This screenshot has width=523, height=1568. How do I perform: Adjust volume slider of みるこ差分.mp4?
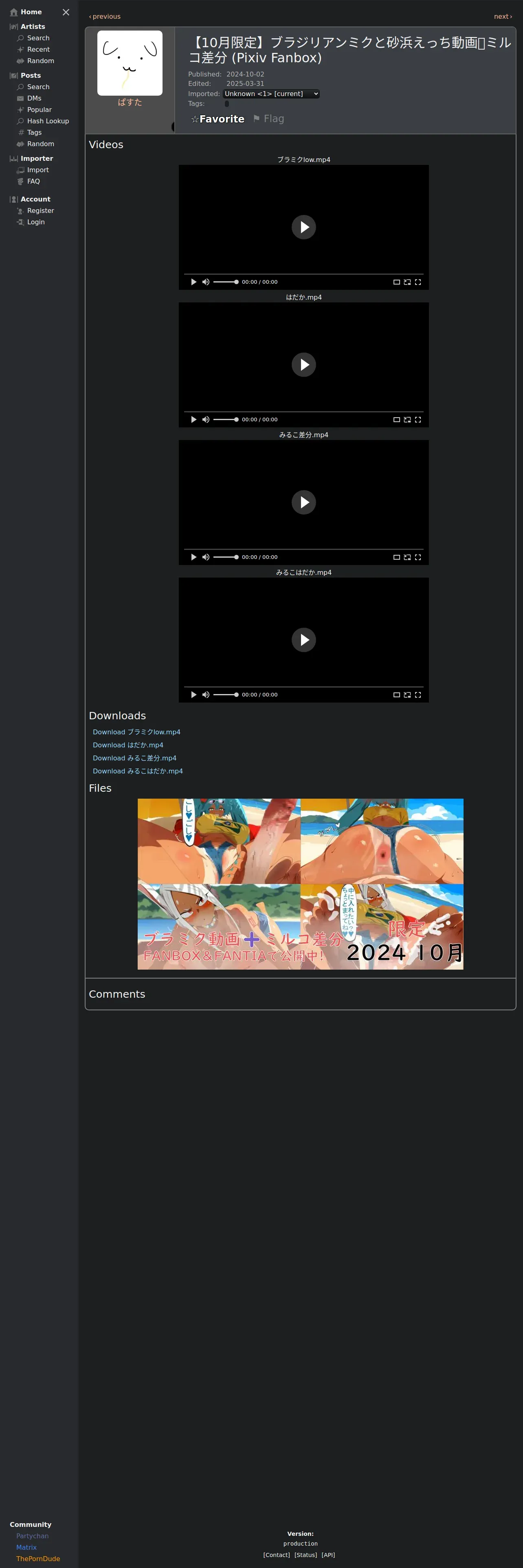[226, 557]
